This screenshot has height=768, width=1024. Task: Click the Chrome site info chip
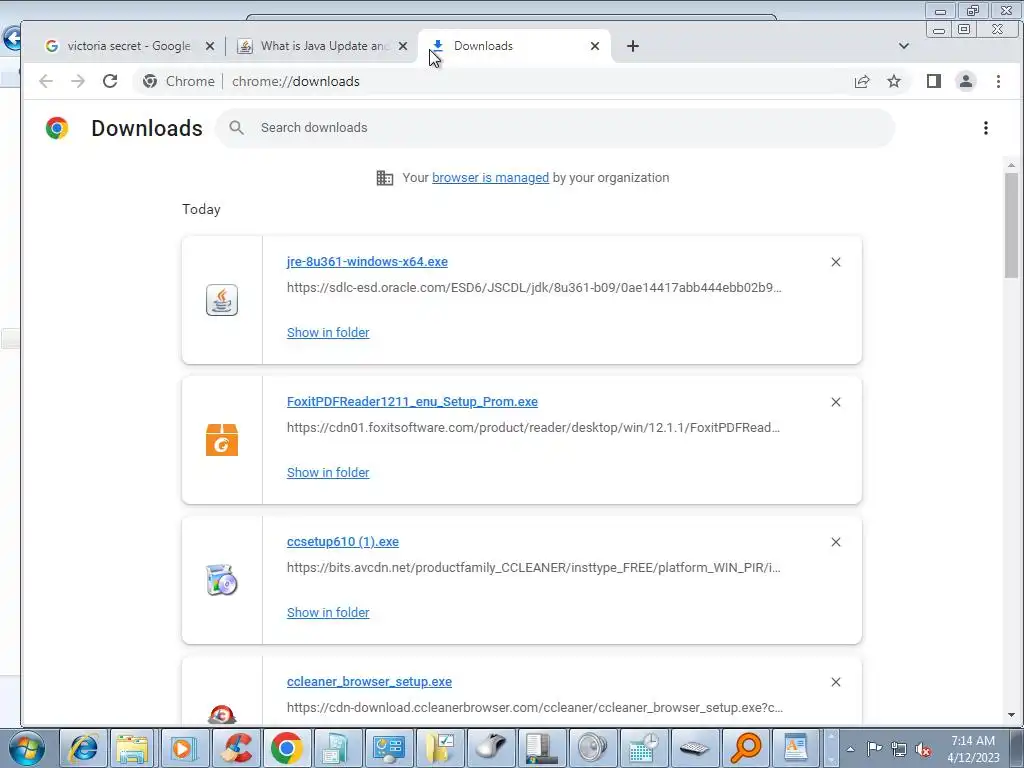pyautogui.click(x=179, y=81)
